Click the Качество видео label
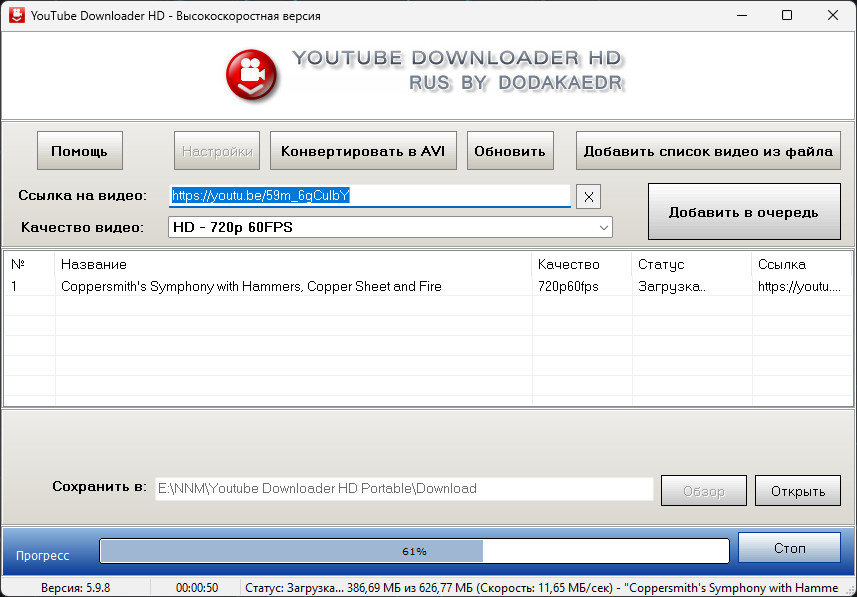Screen dimensions: 857x597 tap(83, 227)
